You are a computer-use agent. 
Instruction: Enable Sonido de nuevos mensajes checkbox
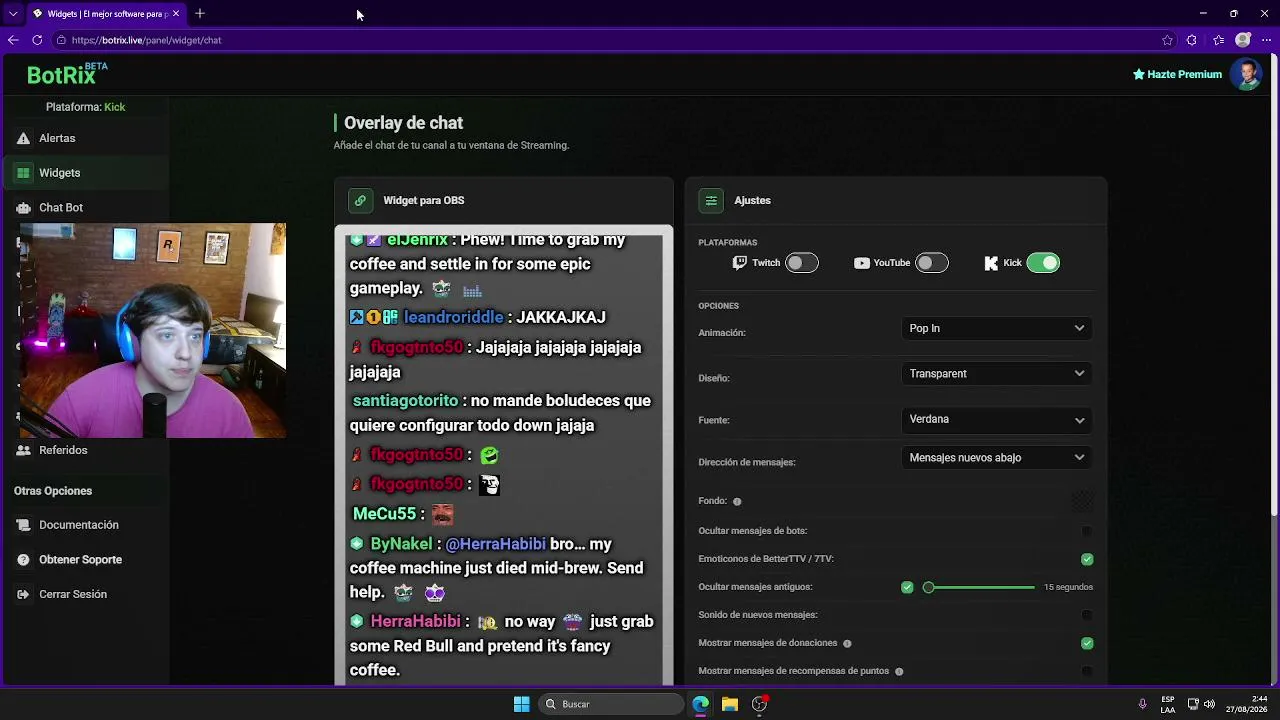(1087, 615)
